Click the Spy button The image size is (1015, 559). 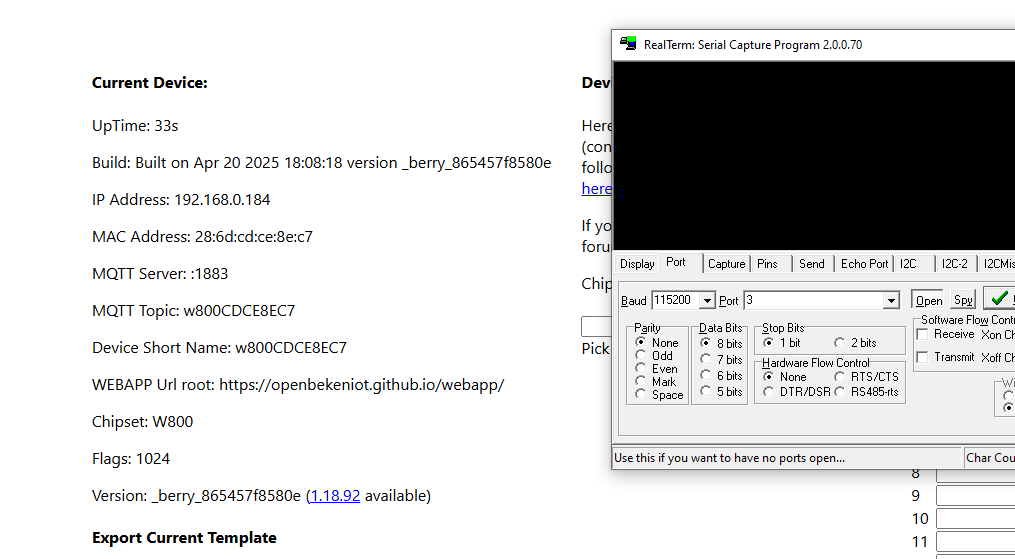pyautogui.click(x=963, y=300)
